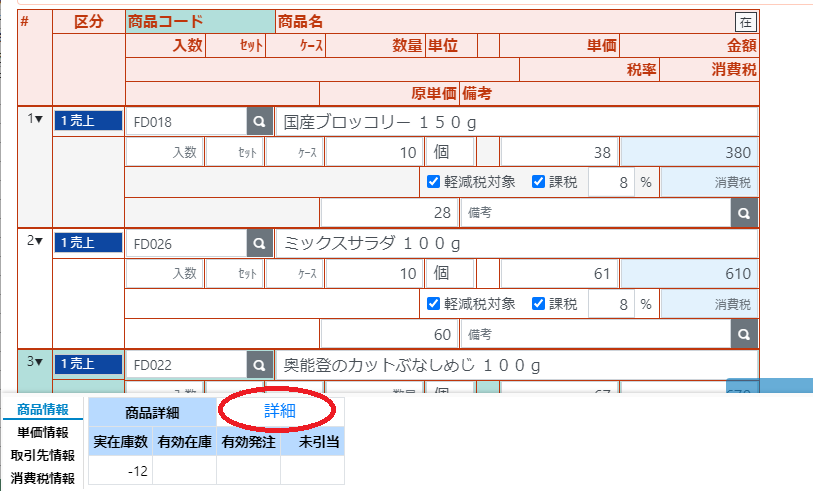Click cost price field showing 60
813x491 pixels.
[389, 334]
